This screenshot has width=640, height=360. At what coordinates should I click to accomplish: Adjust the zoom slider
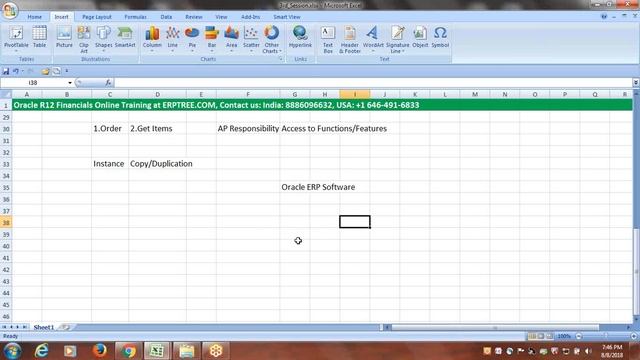[x=606, y=336]
